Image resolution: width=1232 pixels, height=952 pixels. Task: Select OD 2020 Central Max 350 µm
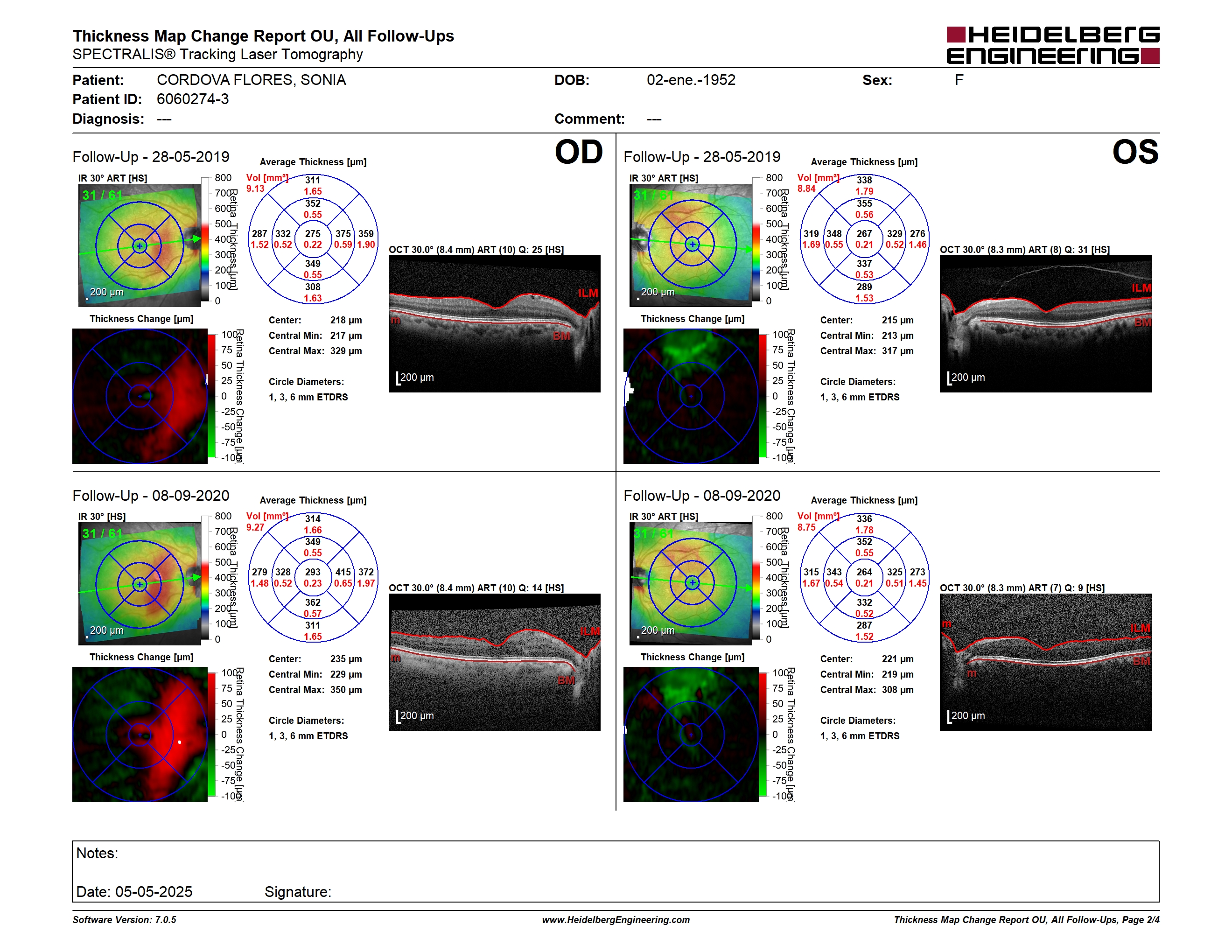click(315, 690)
